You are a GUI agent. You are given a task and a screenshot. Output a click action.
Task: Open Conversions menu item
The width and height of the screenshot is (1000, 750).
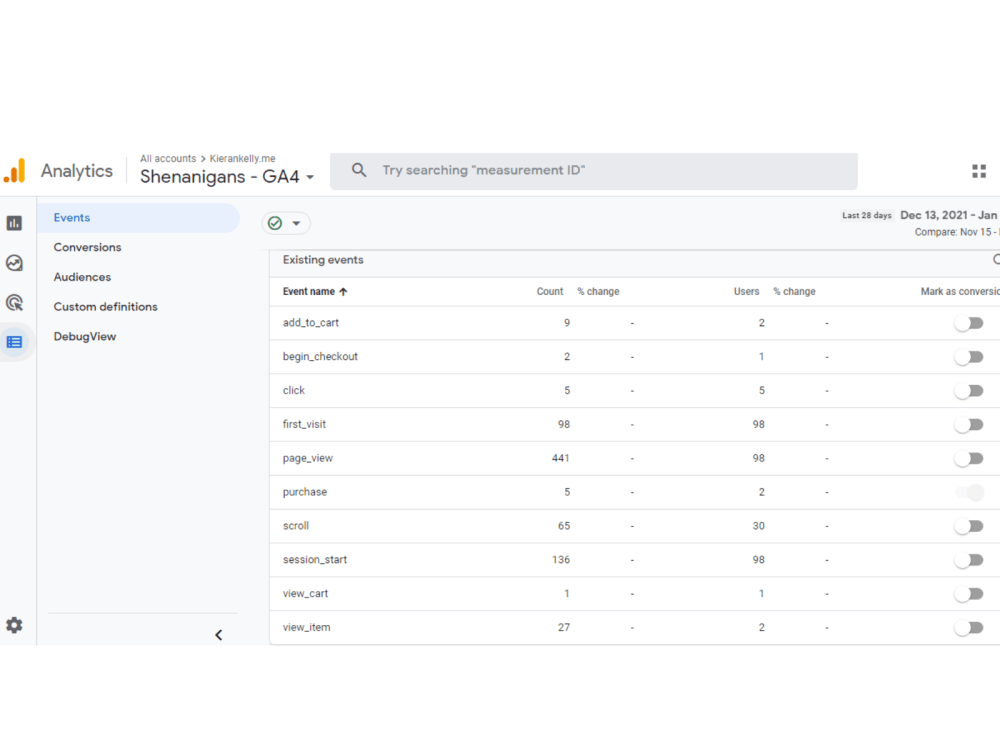[87, 247]
